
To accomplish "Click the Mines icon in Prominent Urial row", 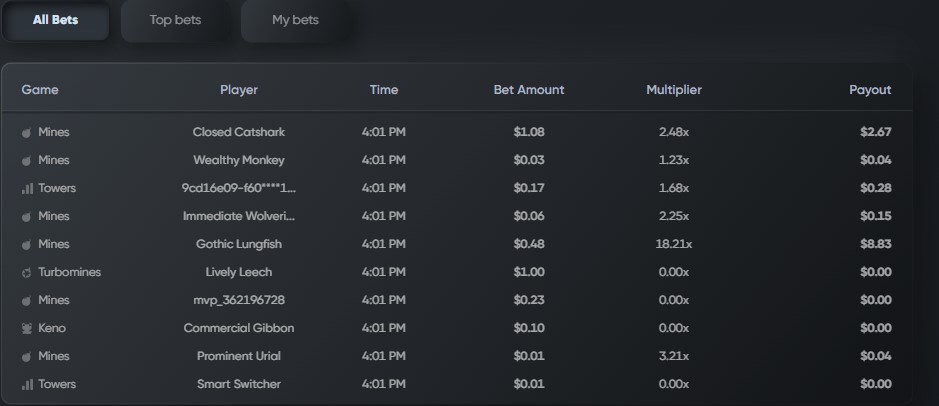I will click(26, 356).
